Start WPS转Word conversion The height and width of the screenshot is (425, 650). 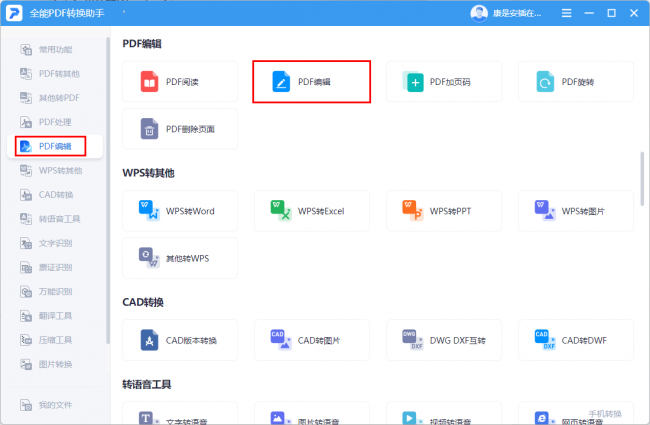coord(180,211)
